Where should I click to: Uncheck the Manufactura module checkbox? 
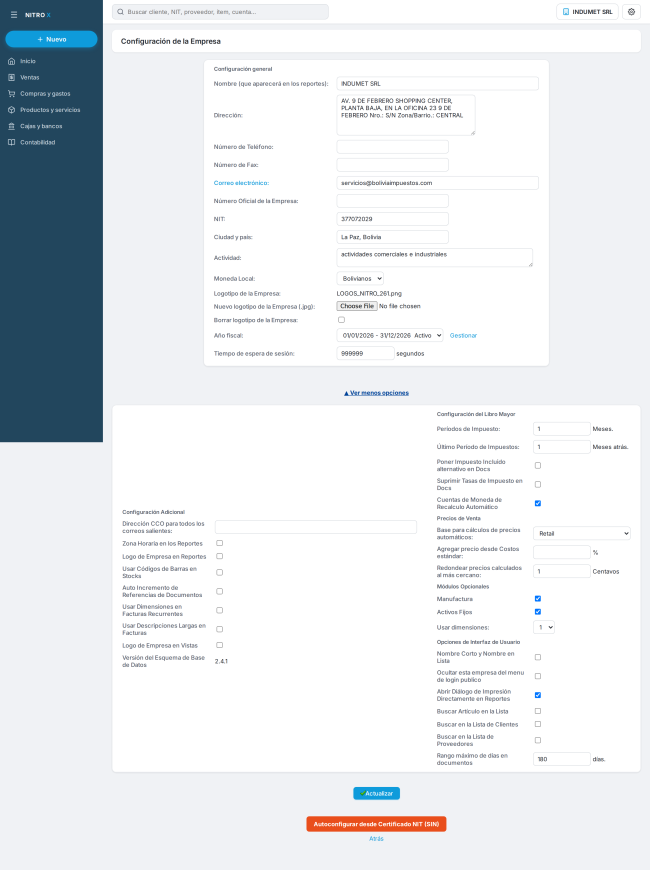point(538,599)
